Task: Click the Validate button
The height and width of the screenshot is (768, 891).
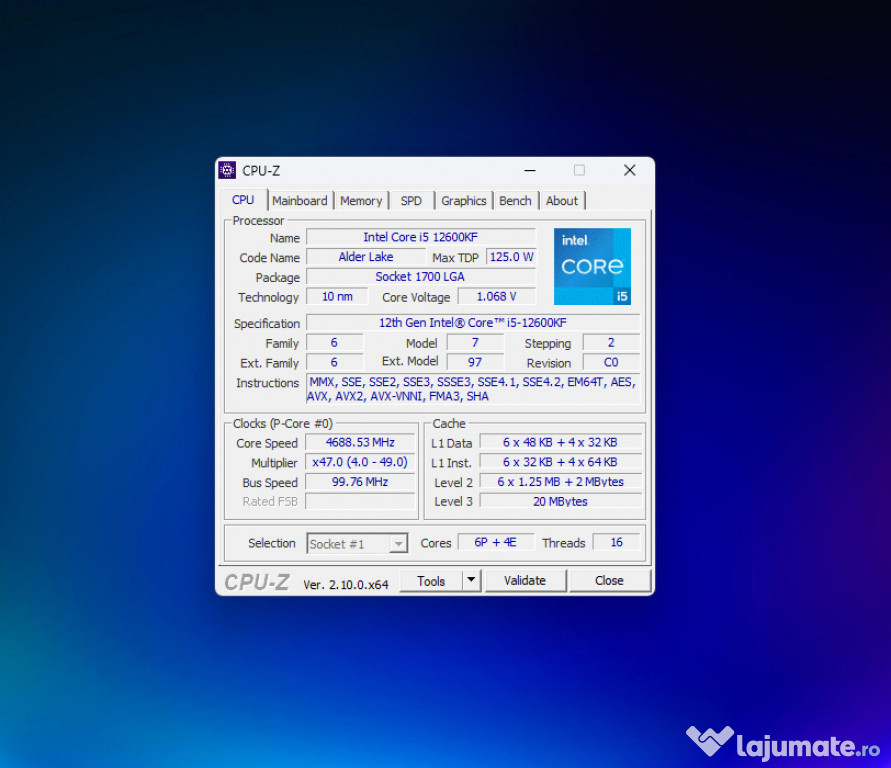Action: (x=525, y=581)
